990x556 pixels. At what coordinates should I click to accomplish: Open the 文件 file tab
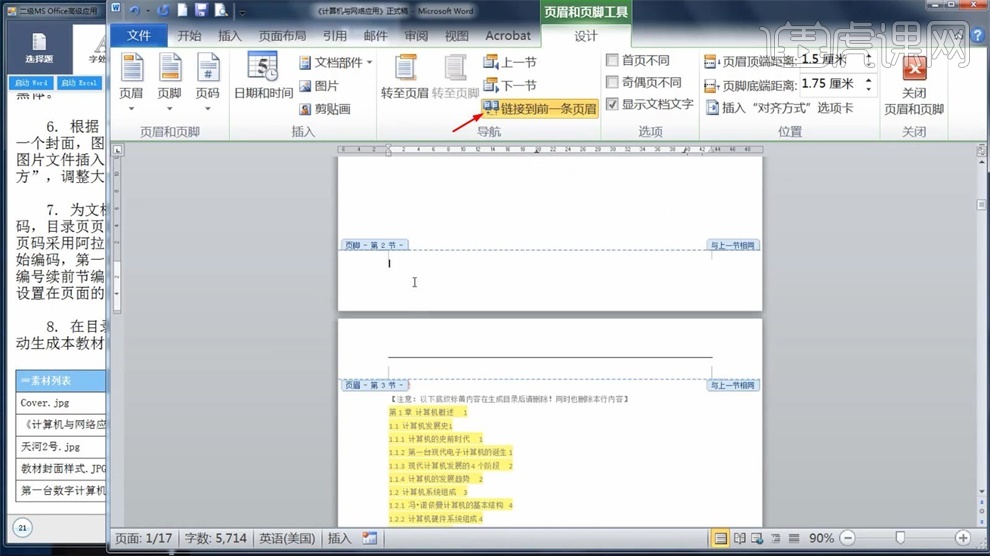click(138, 36)
